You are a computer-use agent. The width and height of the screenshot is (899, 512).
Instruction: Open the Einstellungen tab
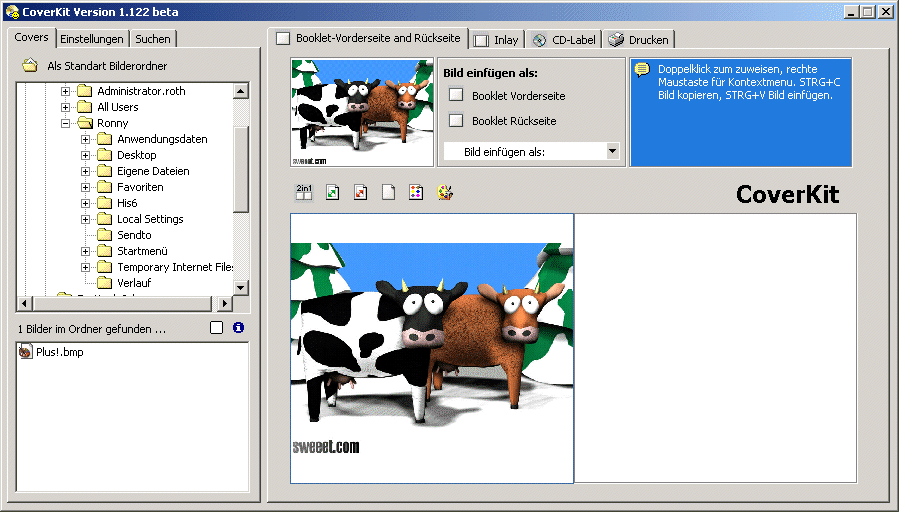[x=92, y=39]
